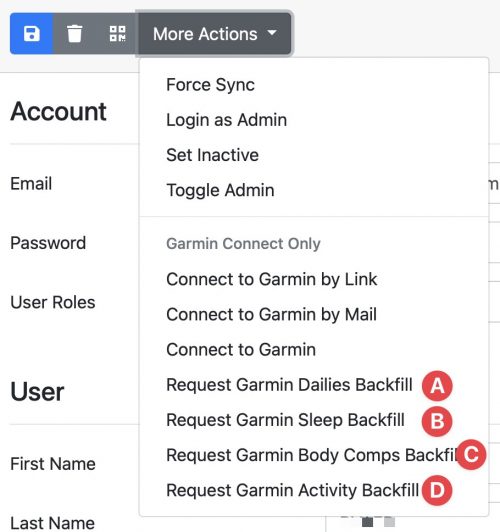Collapse the More Actions dropdown

[215, 34]
